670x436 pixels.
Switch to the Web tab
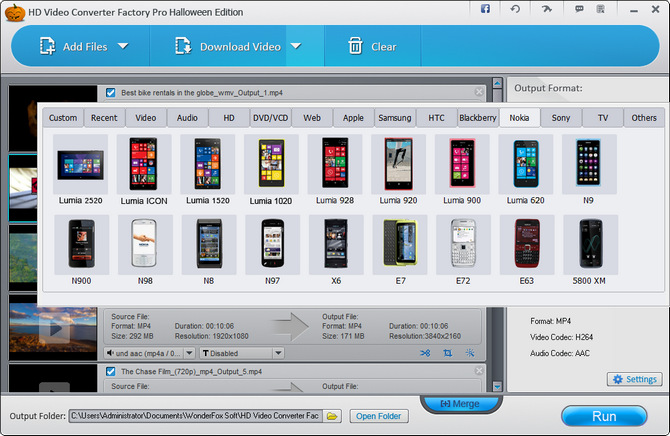point(312,118)
